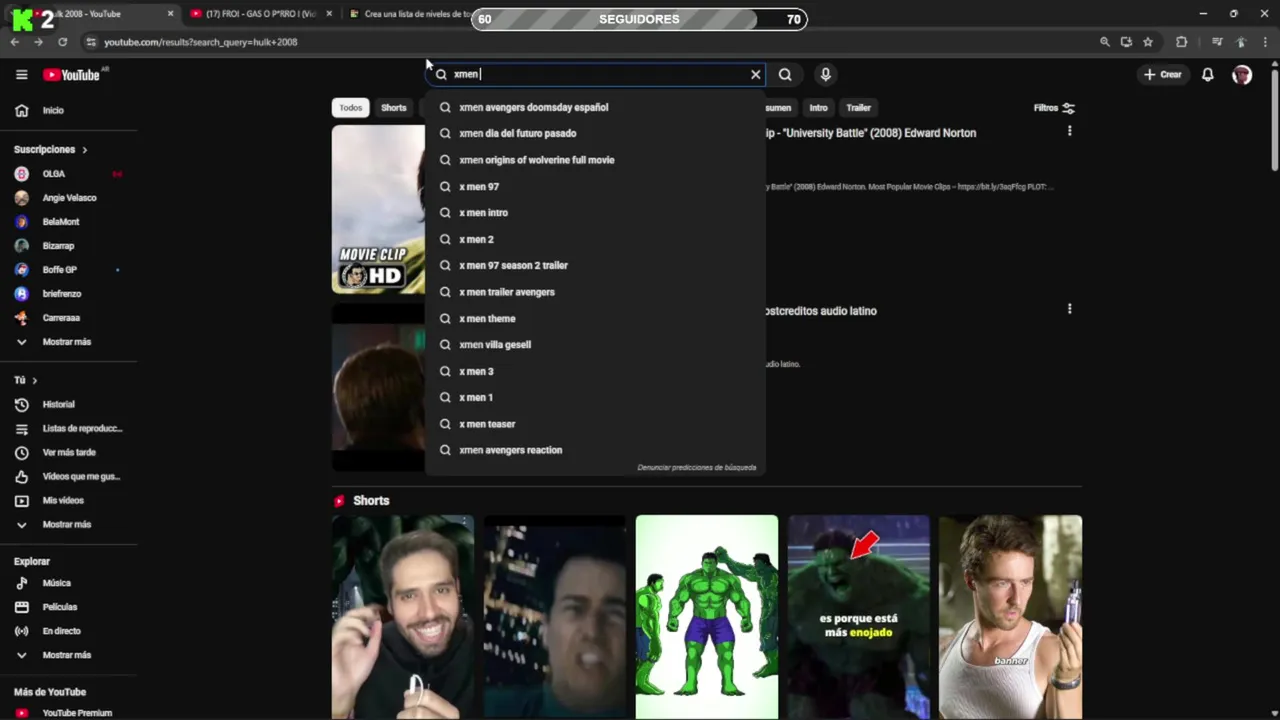Open notifications bell
The image size is (1280, 720).
(1208, 75)
